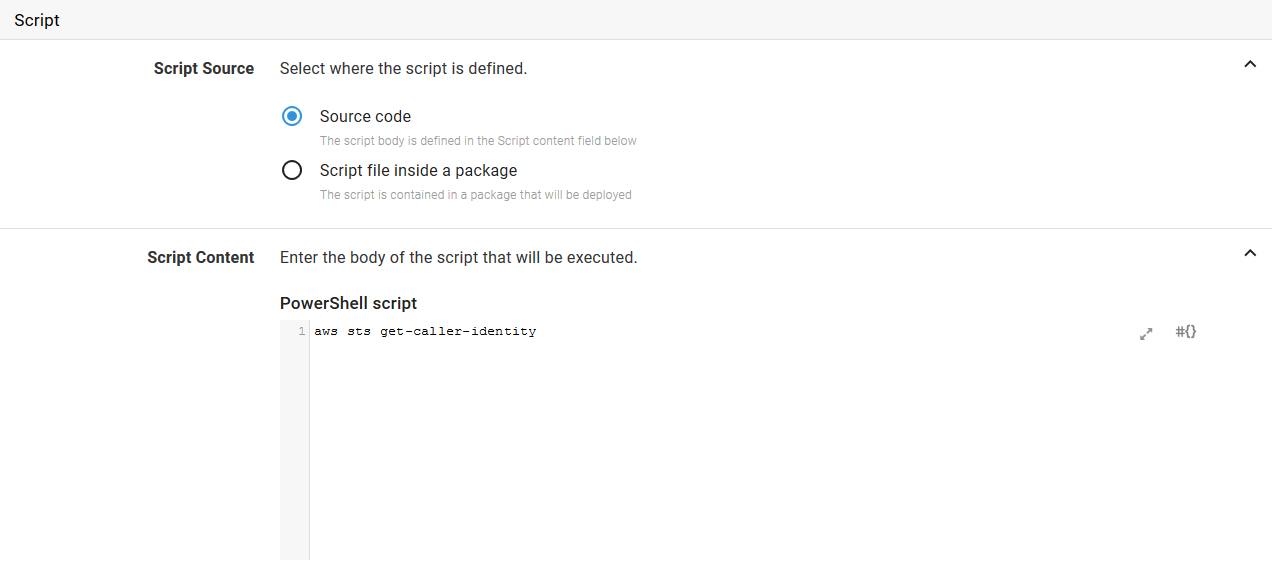Viewport: 1272px width, 570px height.
Task: Choose the Script file inside a package option
Action: point(292,170)
